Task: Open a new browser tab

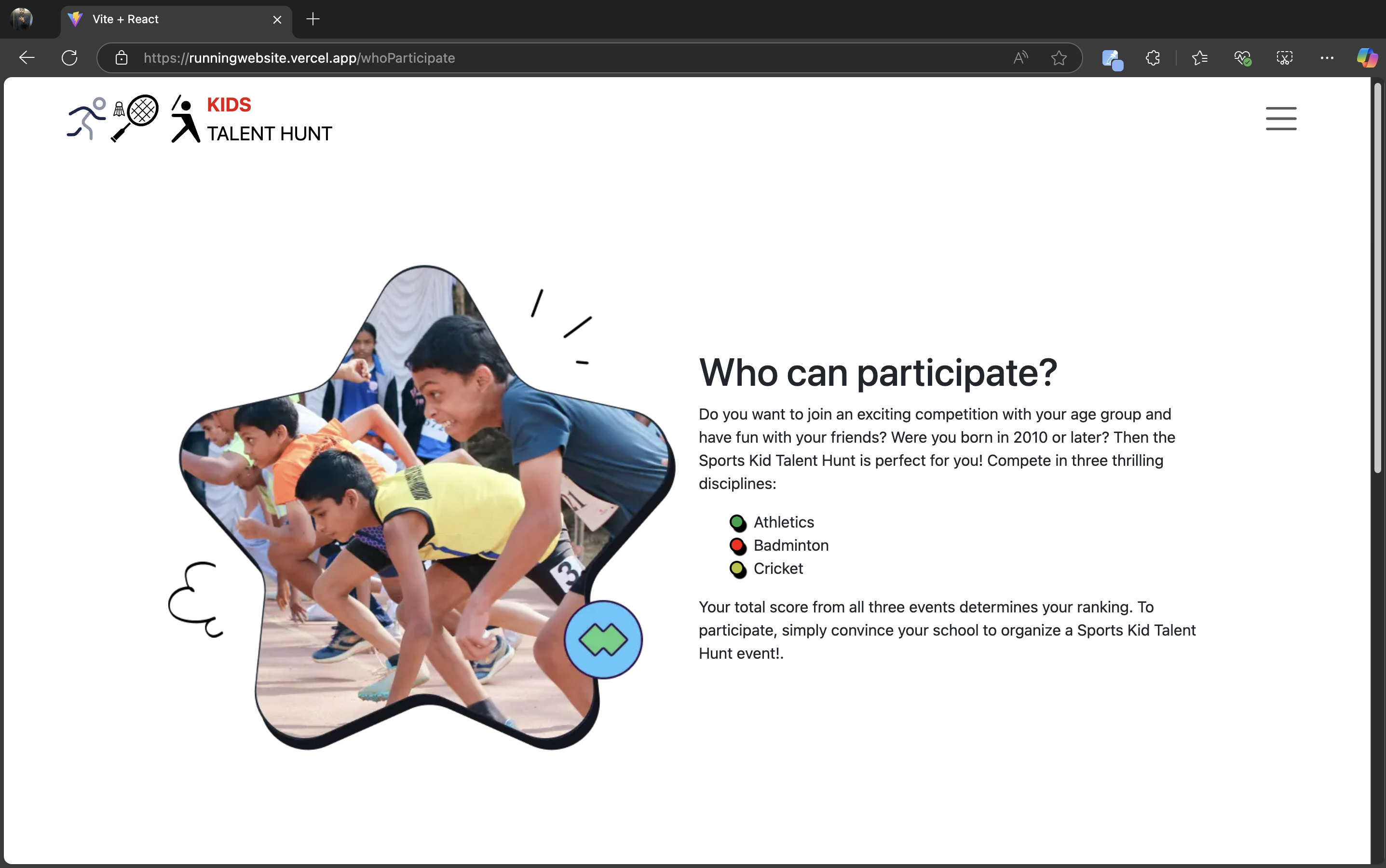Action: pos(313,19)
